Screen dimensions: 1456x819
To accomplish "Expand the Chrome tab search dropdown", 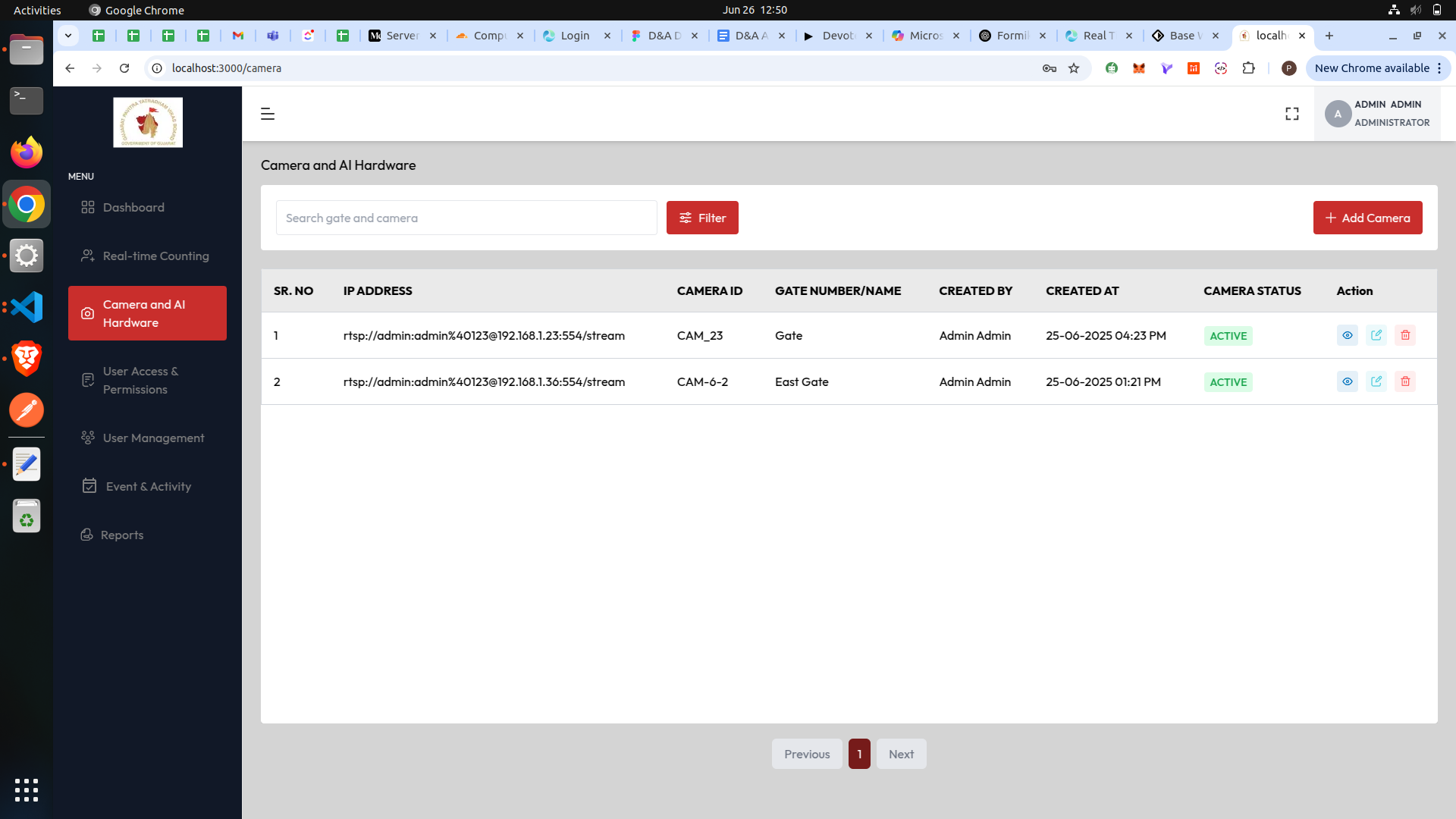I will (x=68, y=36).
